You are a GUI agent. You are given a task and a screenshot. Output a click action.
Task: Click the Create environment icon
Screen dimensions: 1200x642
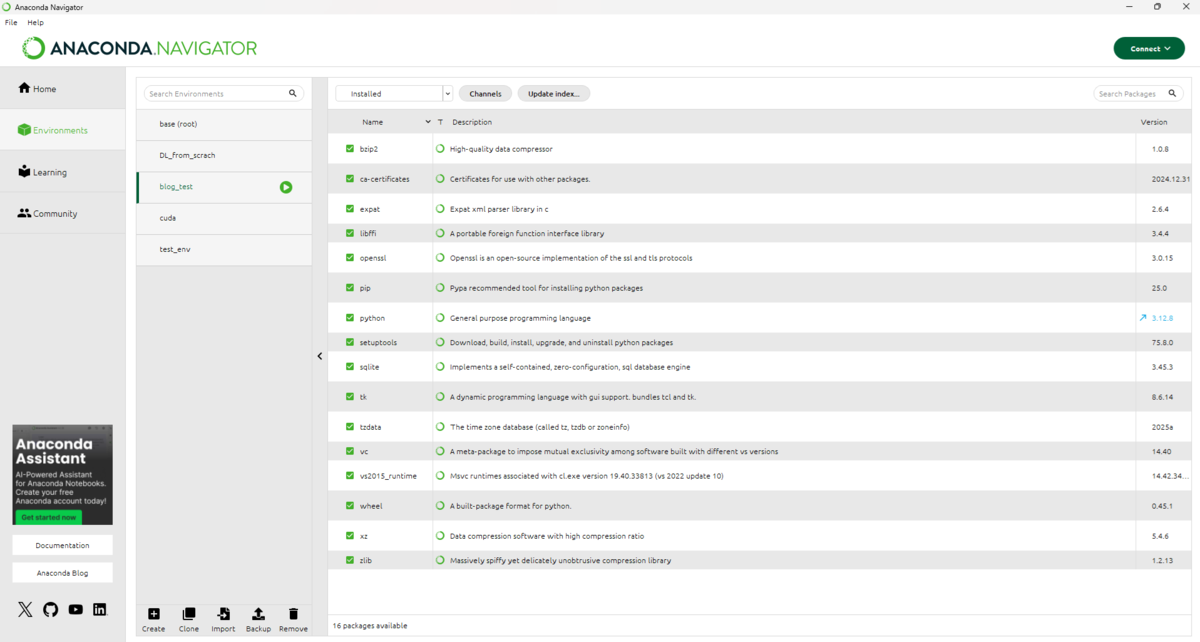(x=153, y=614)
